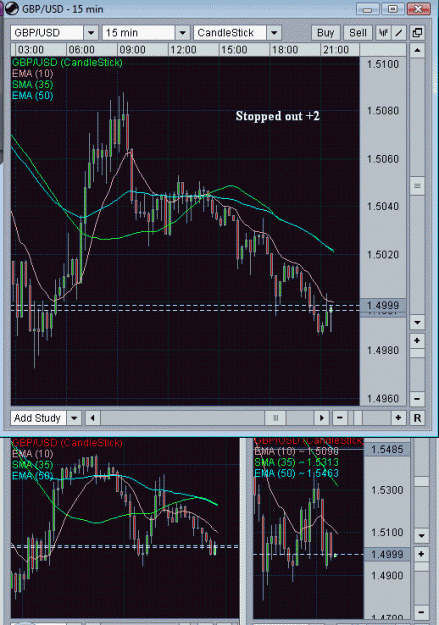This screenshot has height=625, width=439.
Task: Click the 1.5100 price axis label
Action: tap(383, 65)
